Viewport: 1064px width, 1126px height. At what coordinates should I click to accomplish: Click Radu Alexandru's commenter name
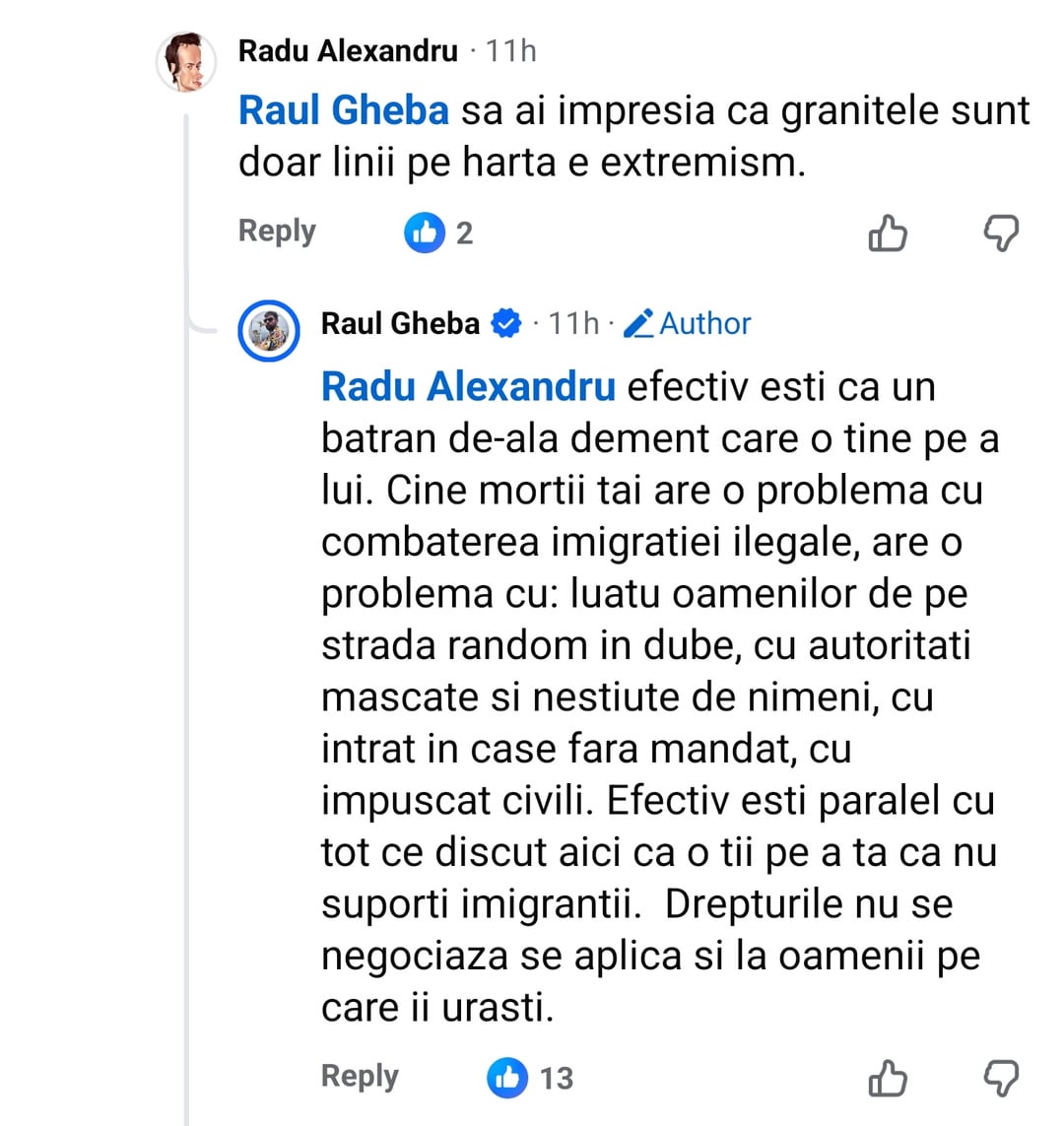(x=348, y=51)
